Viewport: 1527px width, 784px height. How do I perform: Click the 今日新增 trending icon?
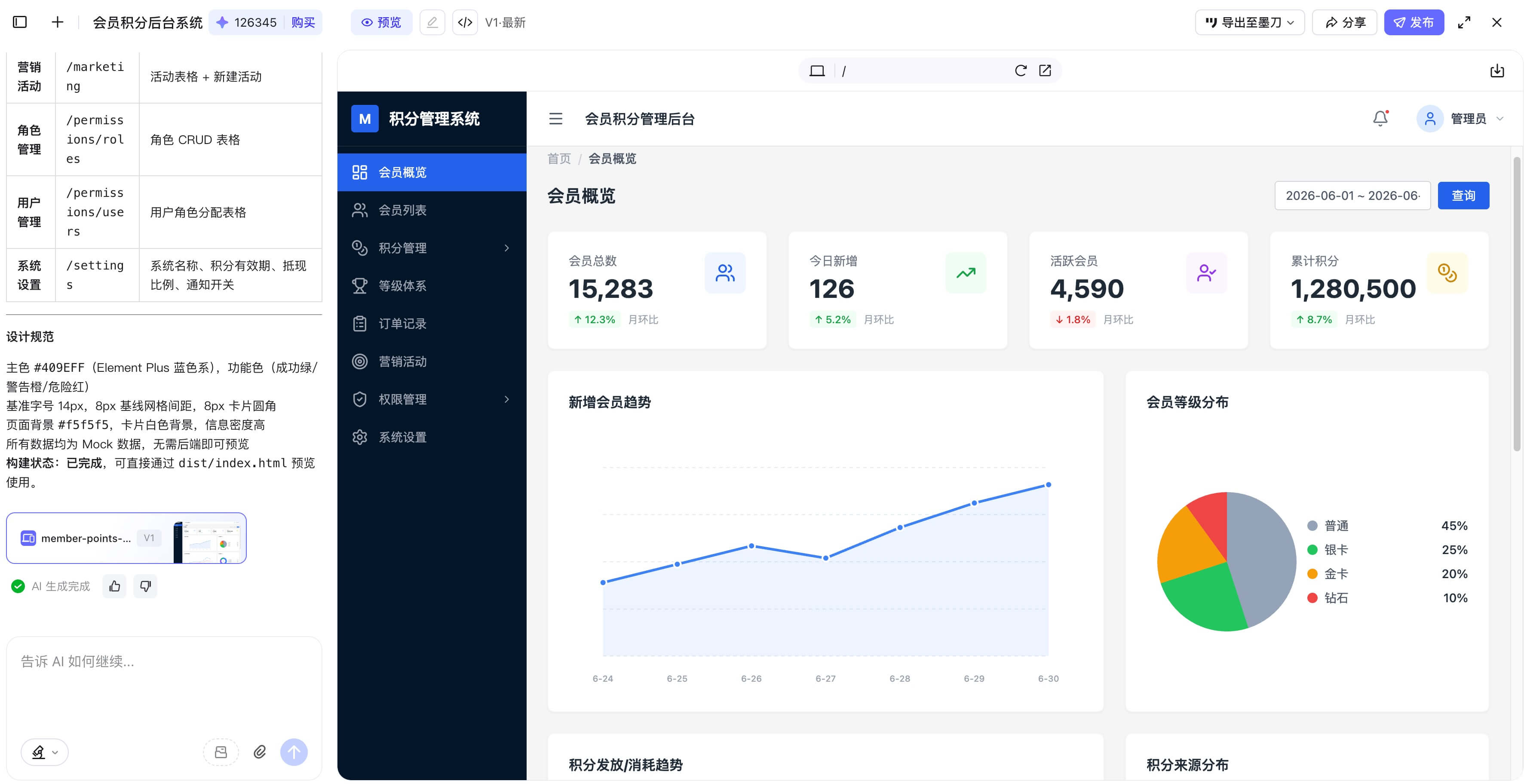tap(966, 273)
